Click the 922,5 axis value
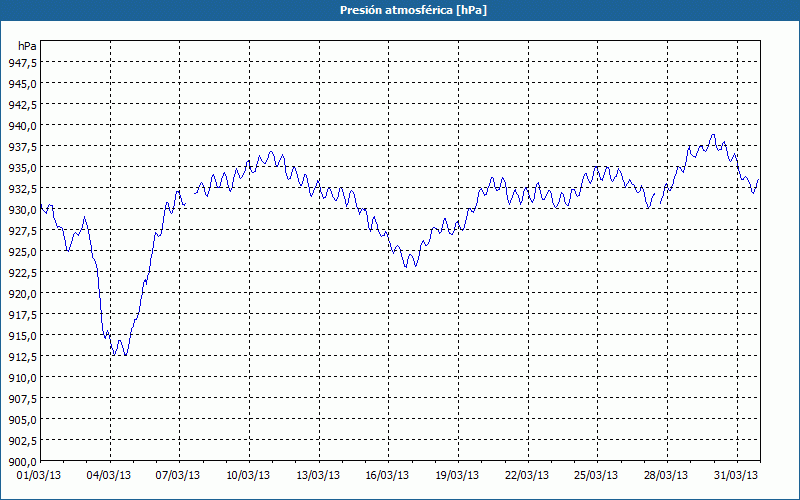 [x=22, y=273]
